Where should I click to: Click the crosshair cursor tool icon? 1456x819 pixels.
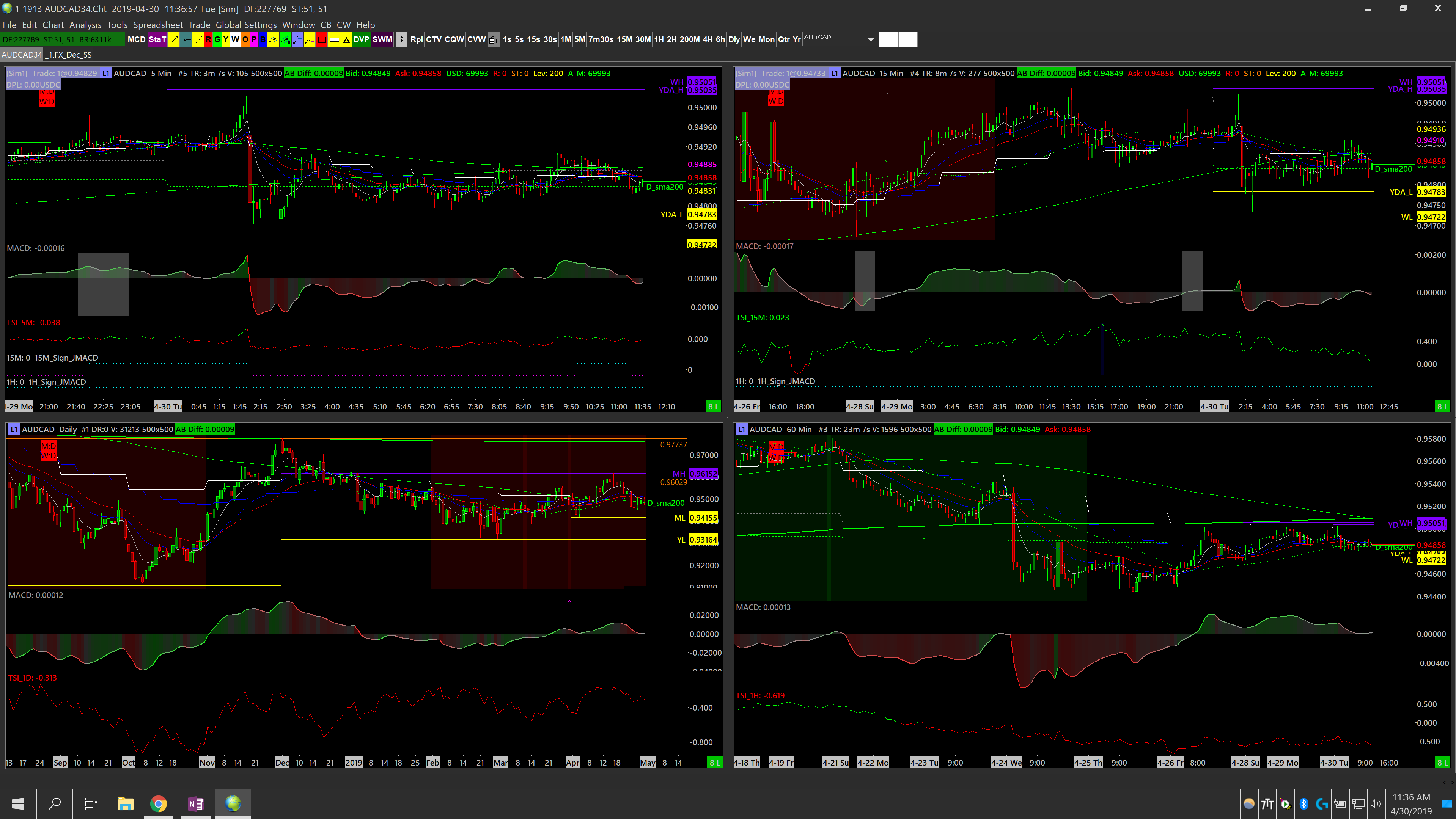click(x=401, y=39)
